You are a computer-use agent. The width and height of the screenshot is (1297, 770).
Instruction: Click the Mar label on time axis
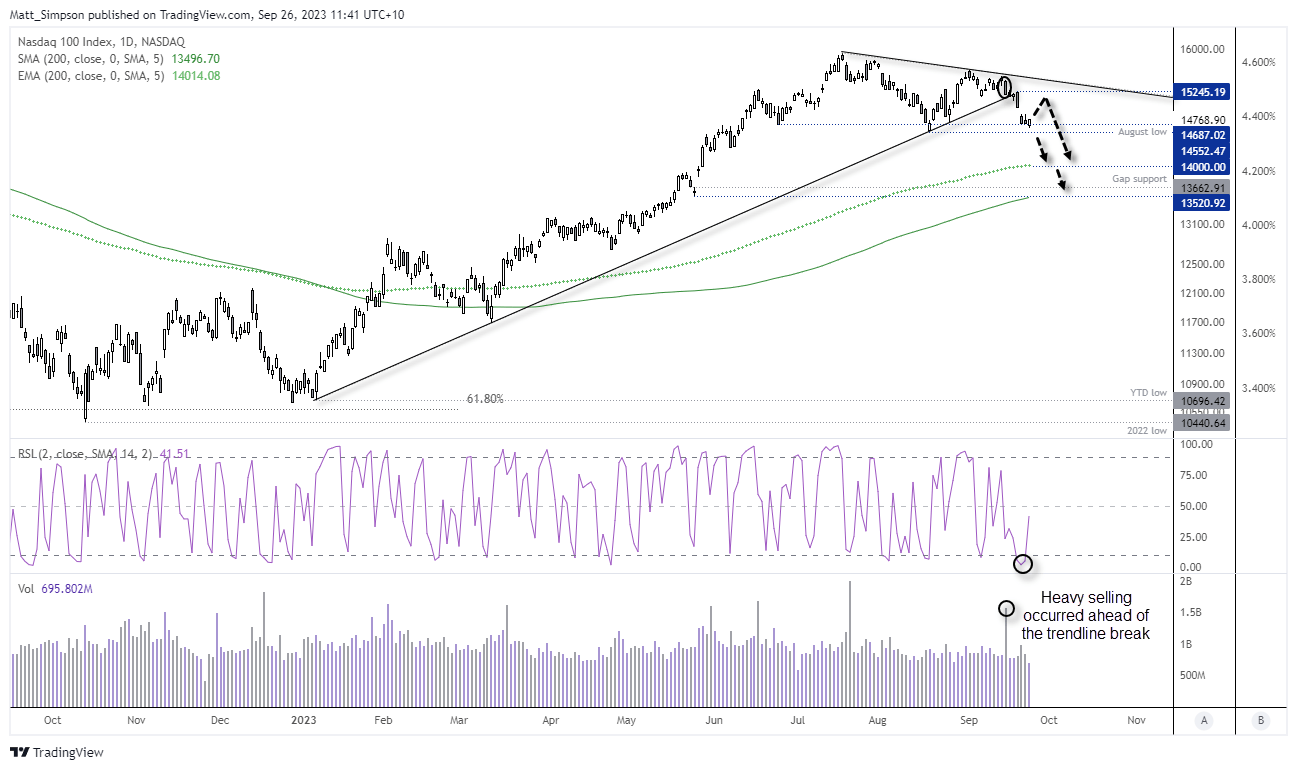tap(459, 719)
